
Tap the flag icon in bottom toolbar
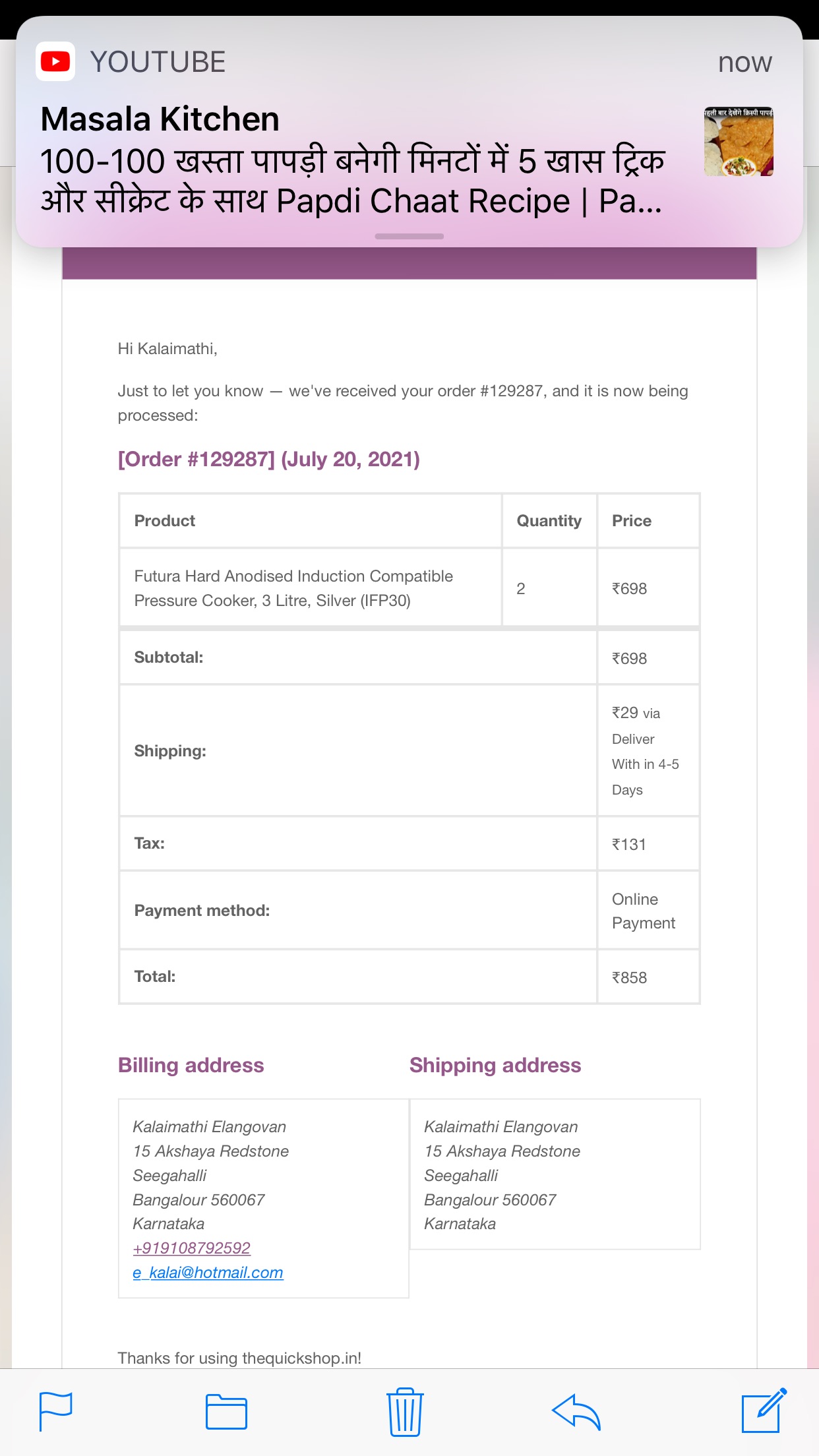pyautogui.click(x=56, y=1411)
